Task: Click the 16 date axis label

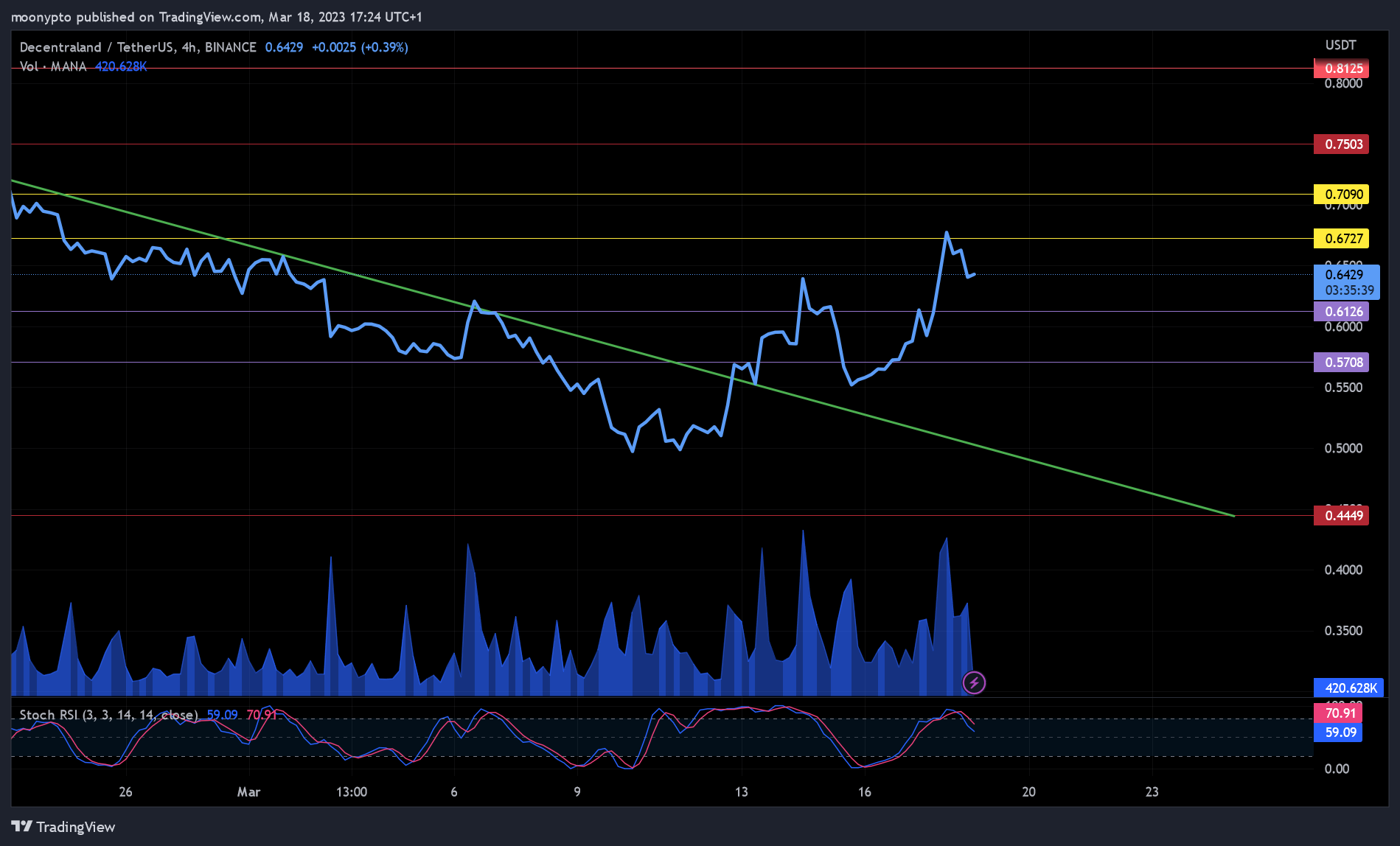Action: tap(865, 792)
